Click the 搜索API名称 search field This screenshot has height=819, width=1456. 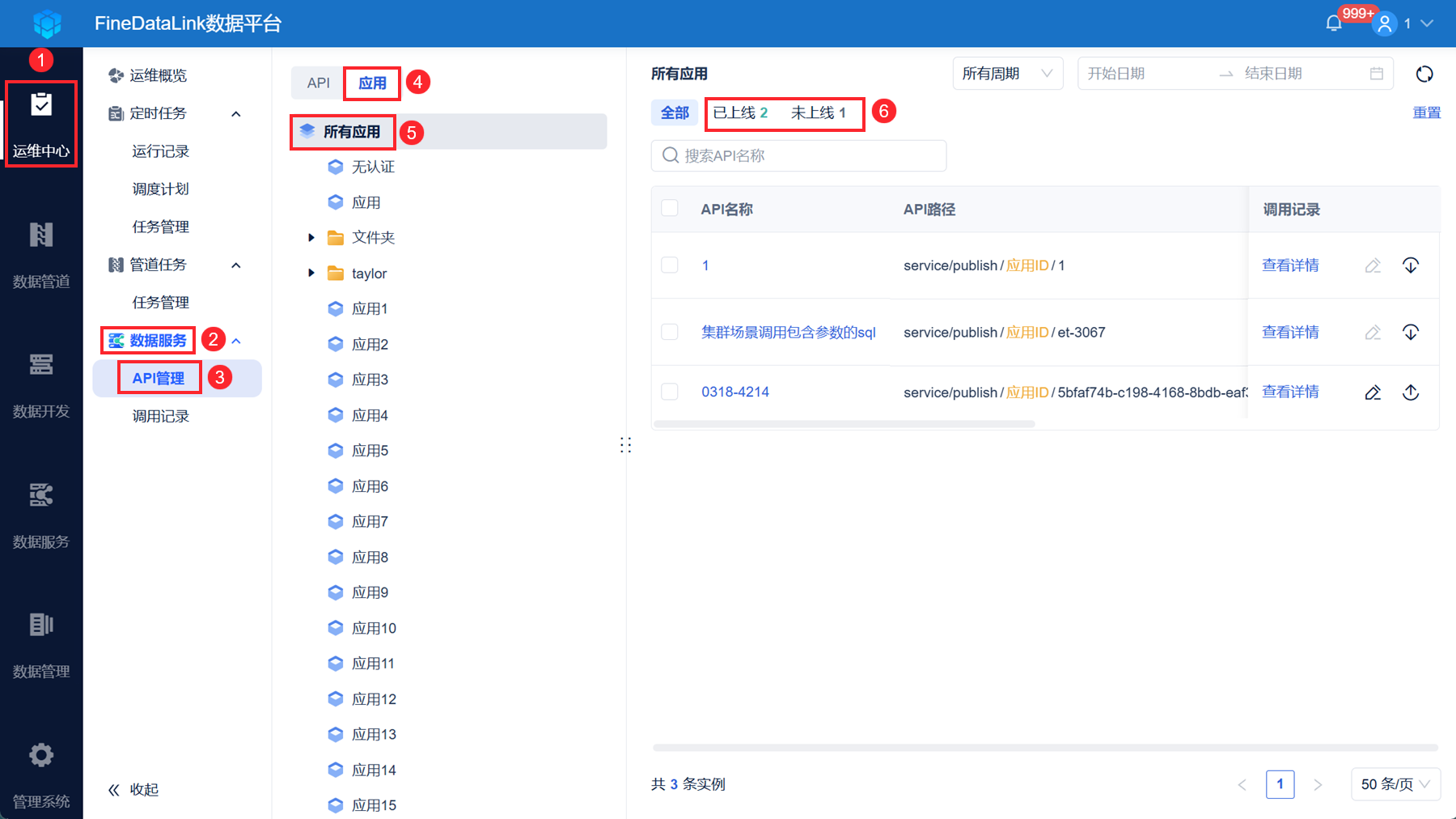coord(798,155)
